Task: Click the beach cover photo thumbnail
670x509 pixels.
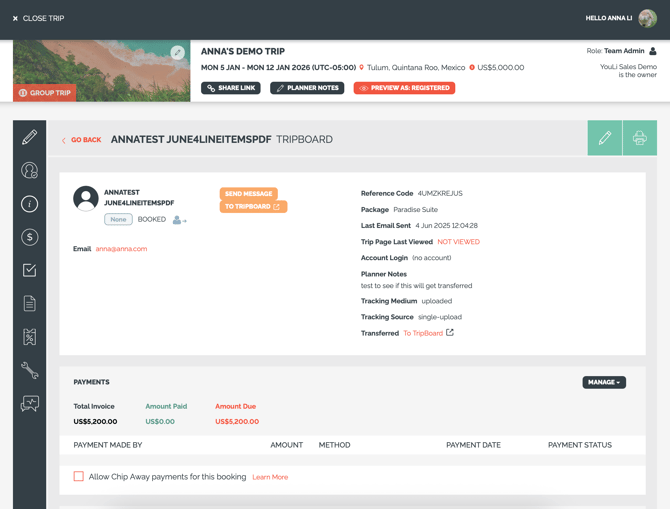Action: click(102, 71)
